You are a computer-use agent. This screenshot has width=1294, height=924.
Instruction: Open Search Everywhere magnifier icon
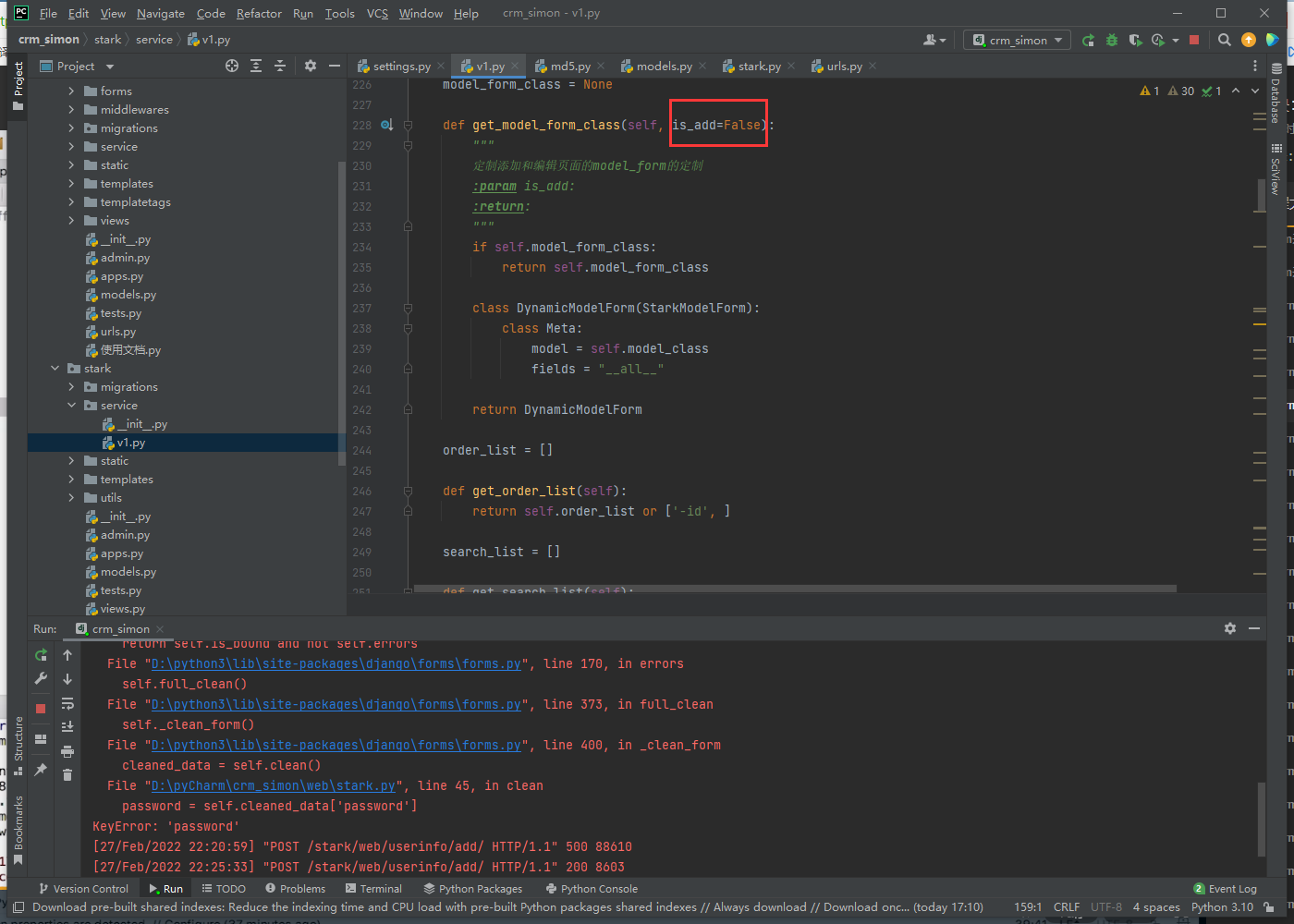click(1225, 40)
